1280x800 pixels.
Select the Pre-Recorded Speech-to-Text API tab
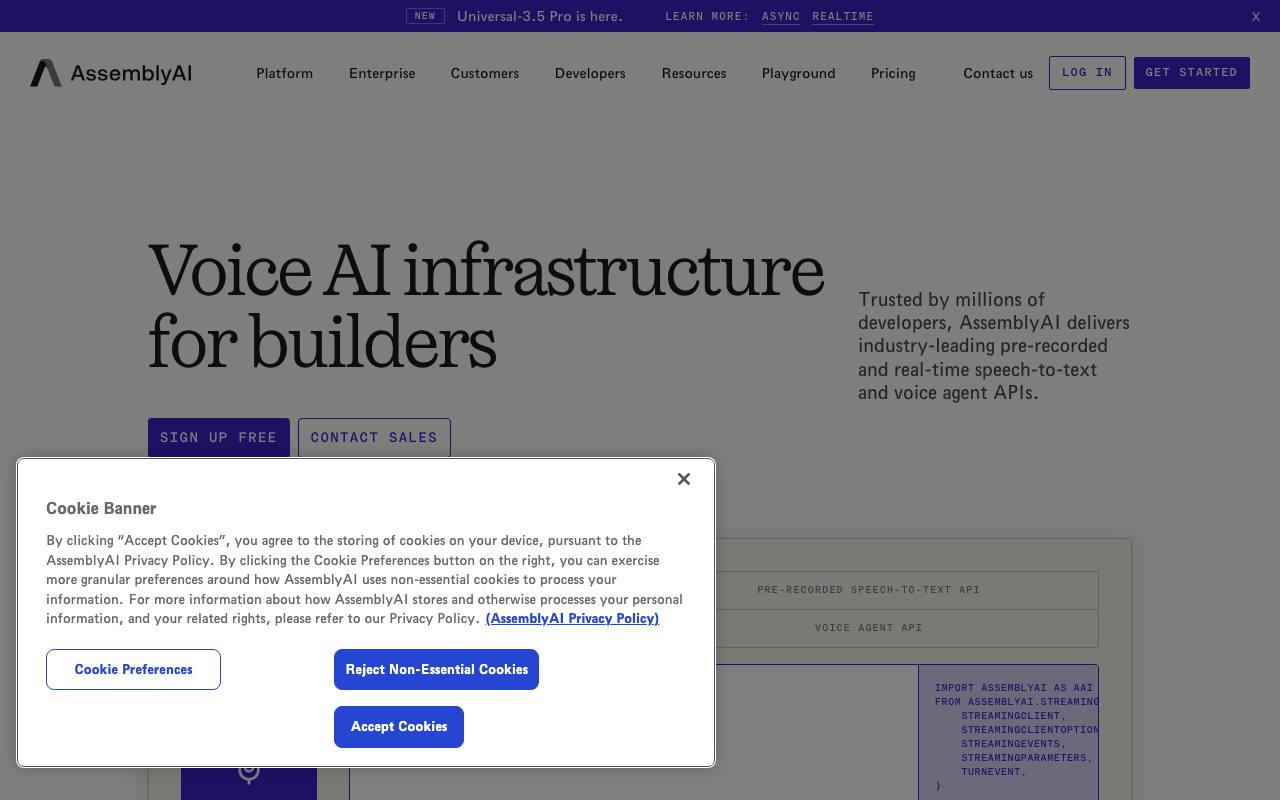point(868,590)
